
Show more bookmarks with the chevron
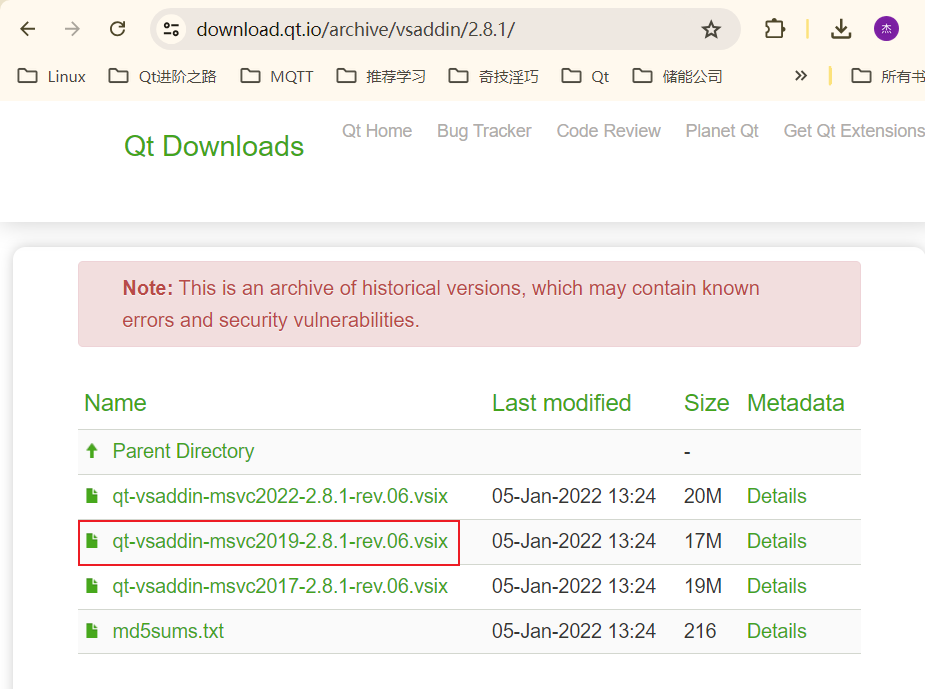801,76
